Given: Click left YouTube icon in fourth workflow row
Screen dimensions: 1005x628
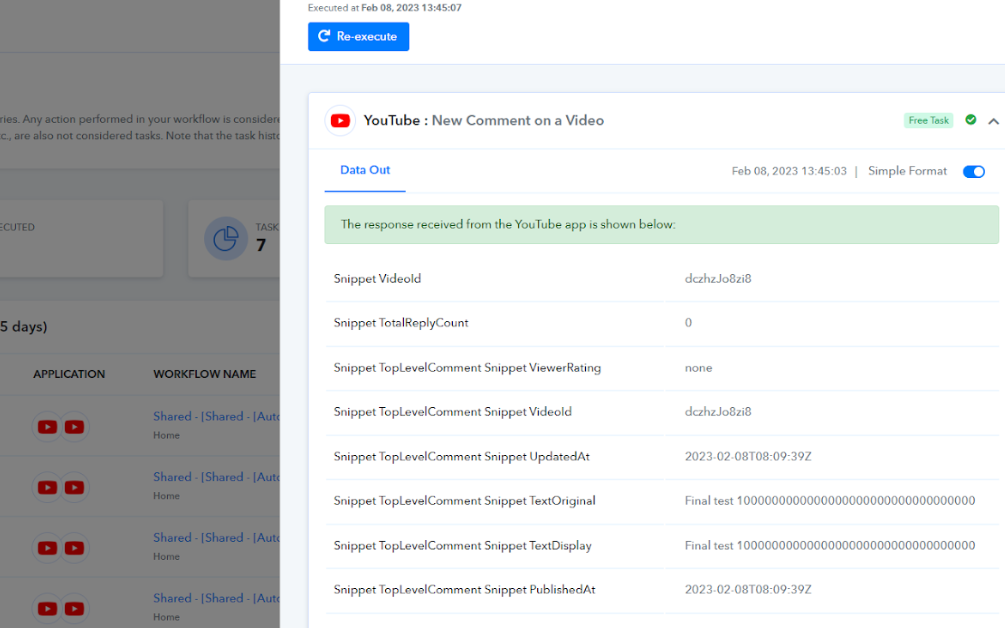Looking at the screenshot, I should point(47,608).
